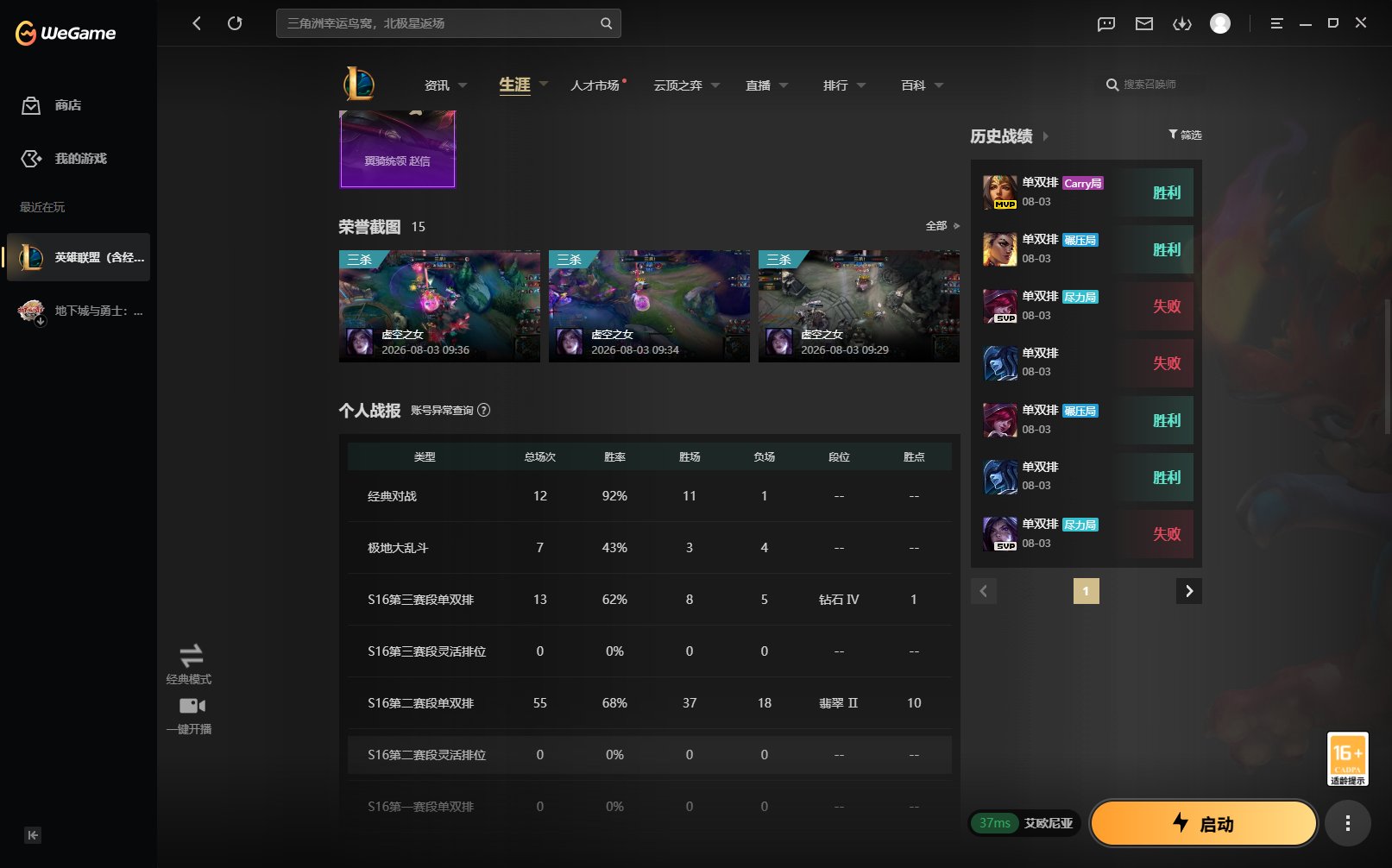
Task: Click the 个人战报 section heading
Action: click(x=369, y=411)
